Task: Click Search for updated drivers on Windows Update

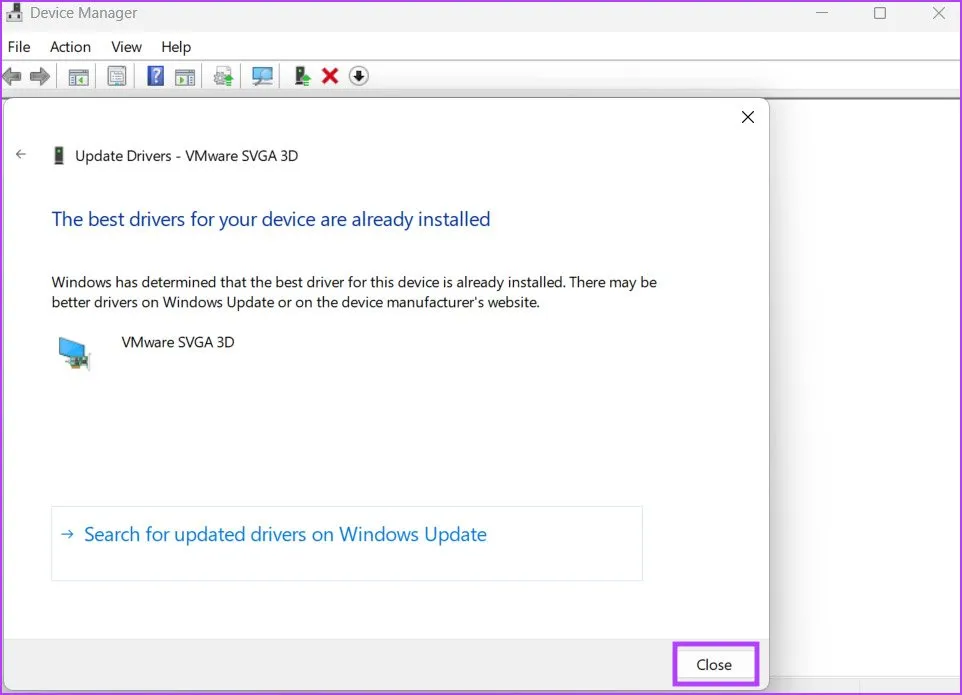Action: 285,535
